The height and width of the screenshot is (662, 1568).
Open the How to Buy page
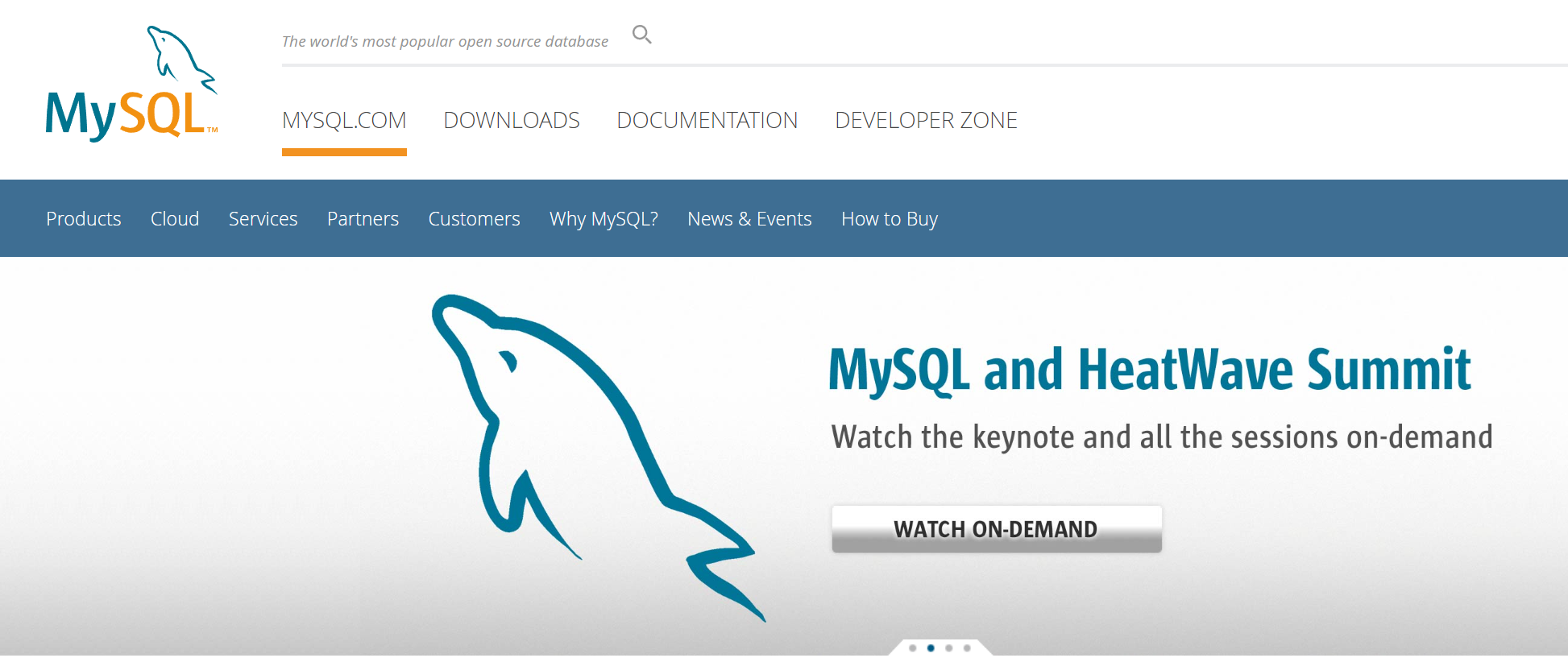[890, 218]
